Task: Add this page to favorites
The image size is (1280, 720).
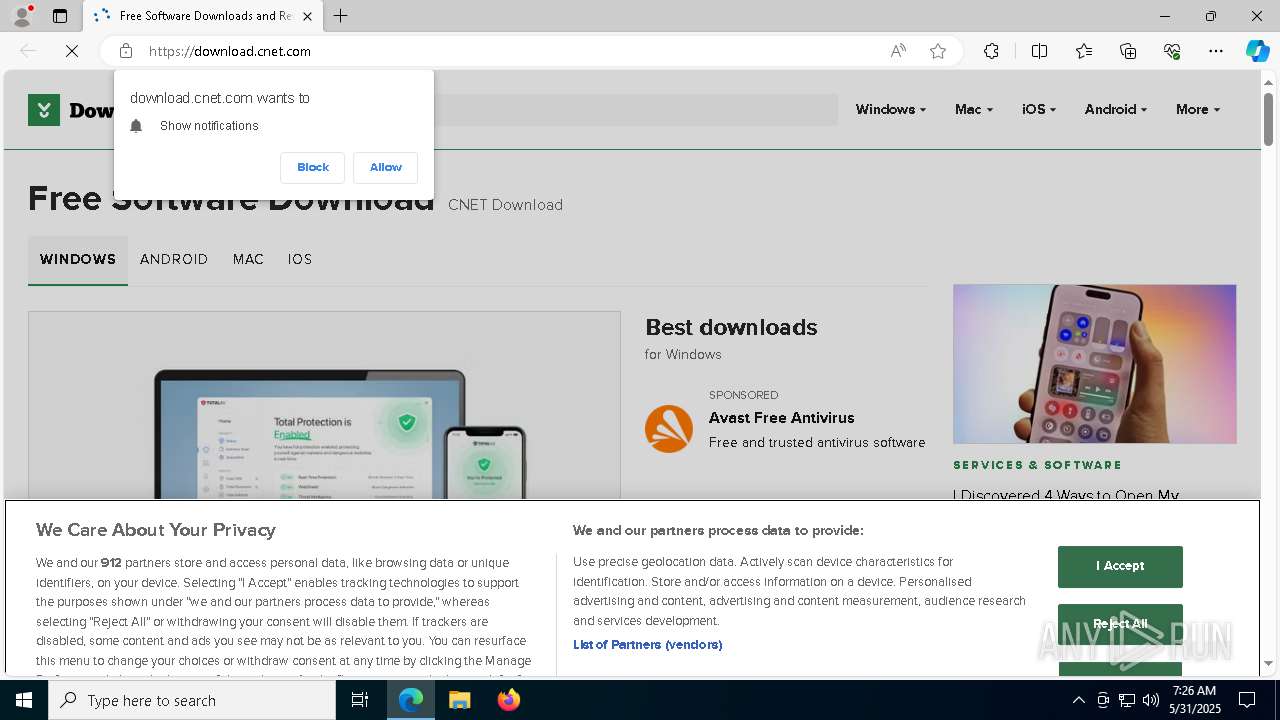Action: click(x=938, y=51)
